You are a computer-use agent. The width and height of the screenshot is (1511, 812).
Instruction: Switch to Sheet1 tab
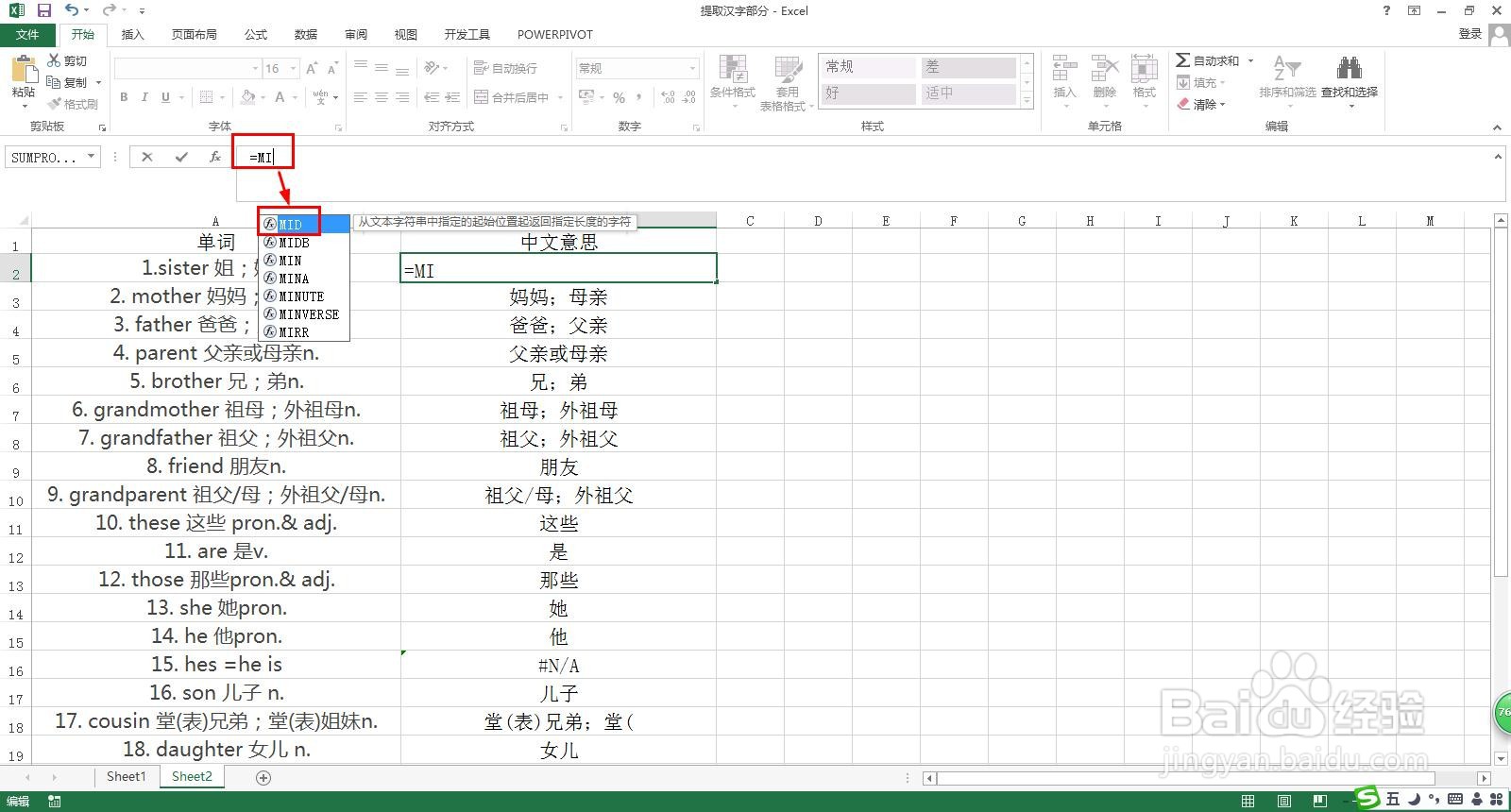127,776
